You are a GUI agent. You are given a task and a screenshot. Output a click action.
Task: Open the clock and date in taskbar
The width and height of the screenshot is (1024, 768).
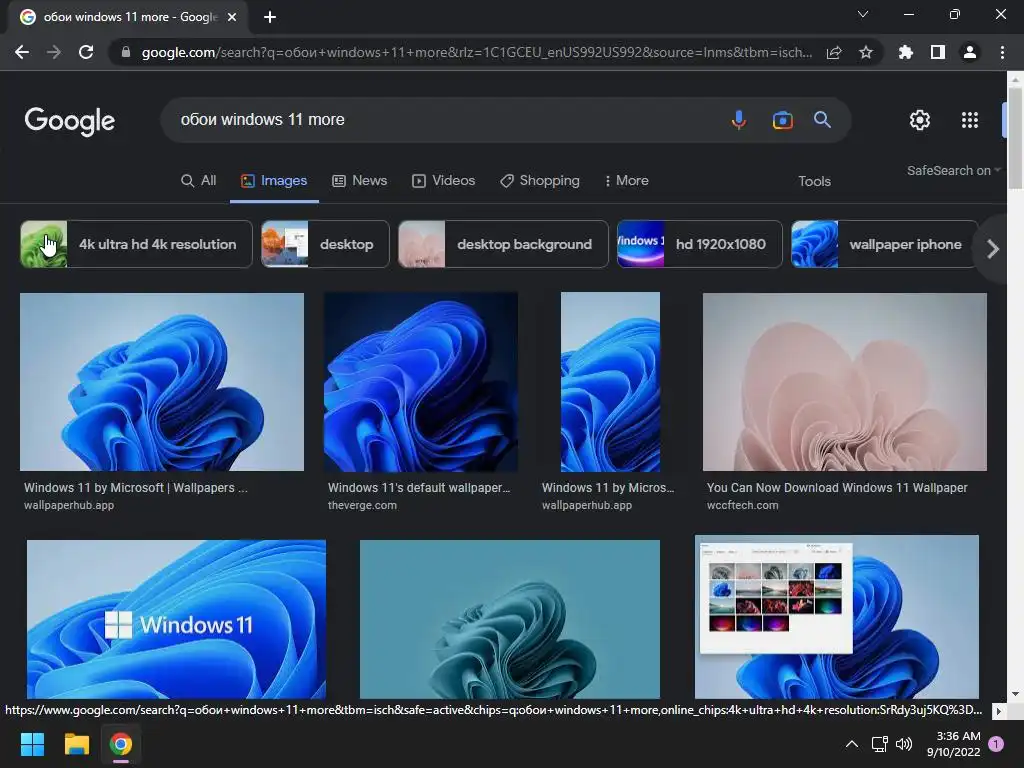pos(953,744)
